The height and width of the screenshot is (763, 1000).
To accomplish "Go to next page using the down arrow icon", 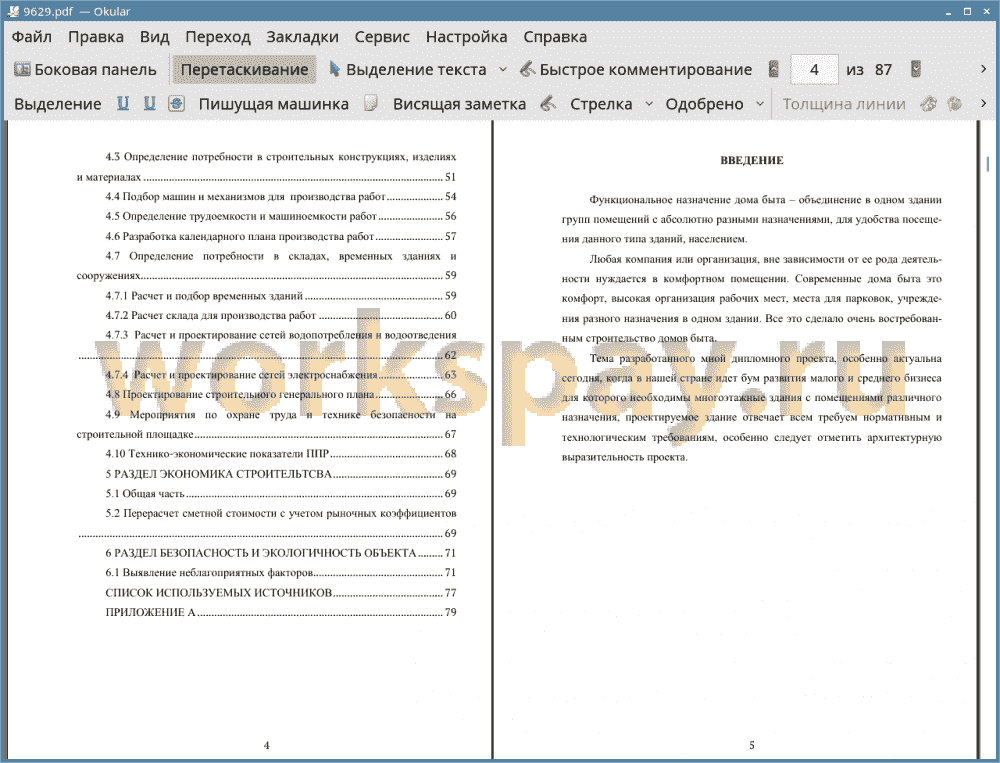I will click(x=916, y=69).
